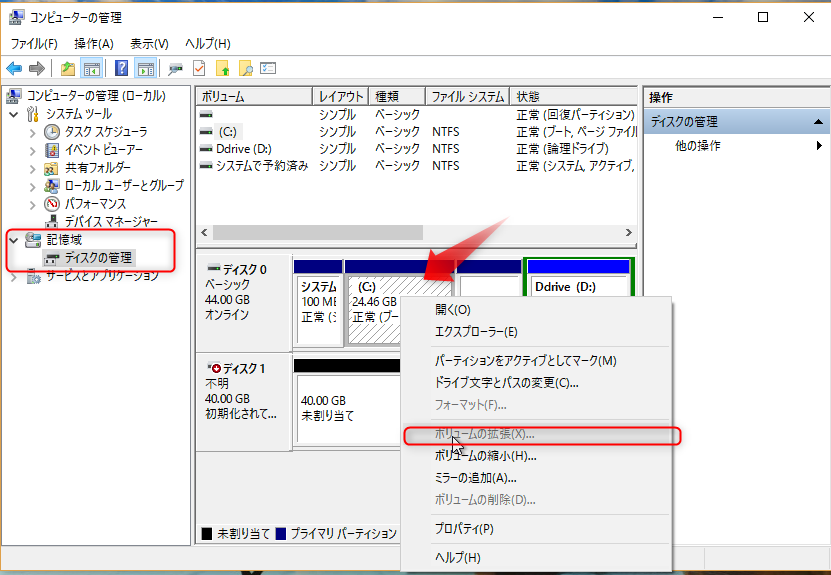Click left arrow of horizontal scrollbar

point(205,233)
